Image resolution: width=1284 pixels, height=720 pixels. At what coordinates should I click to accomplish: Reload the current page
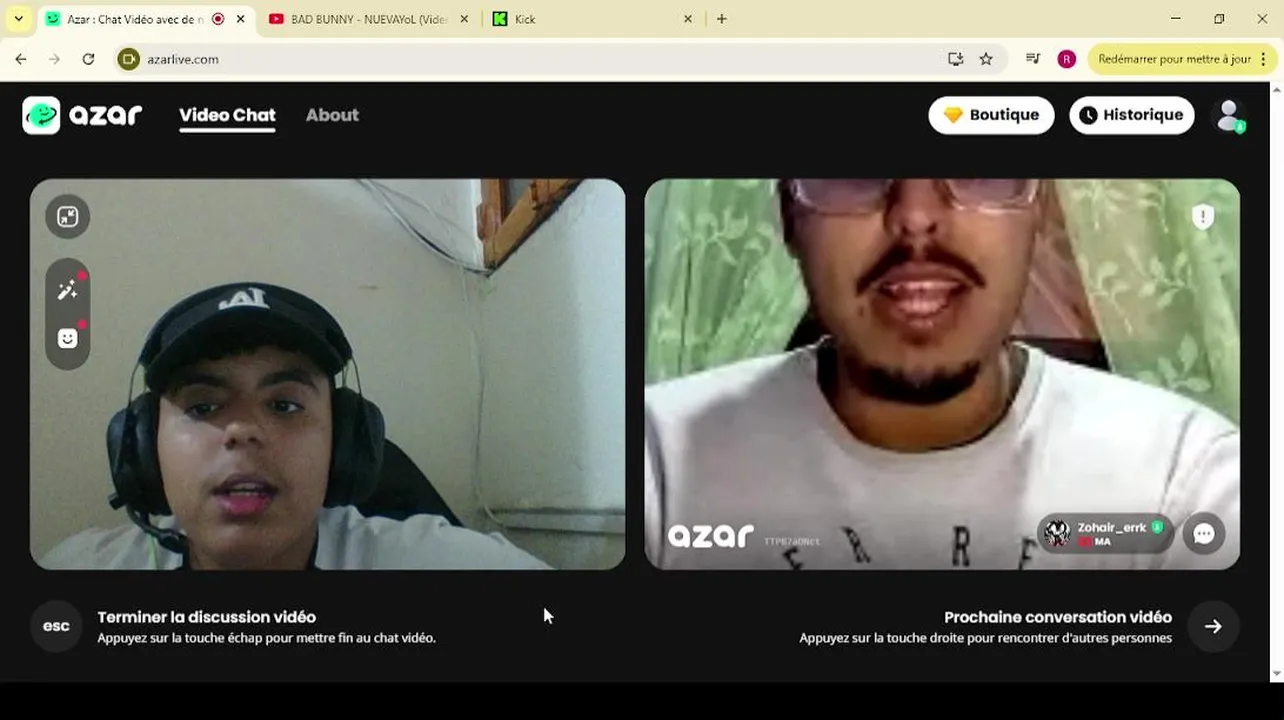(x=88, y=59)
